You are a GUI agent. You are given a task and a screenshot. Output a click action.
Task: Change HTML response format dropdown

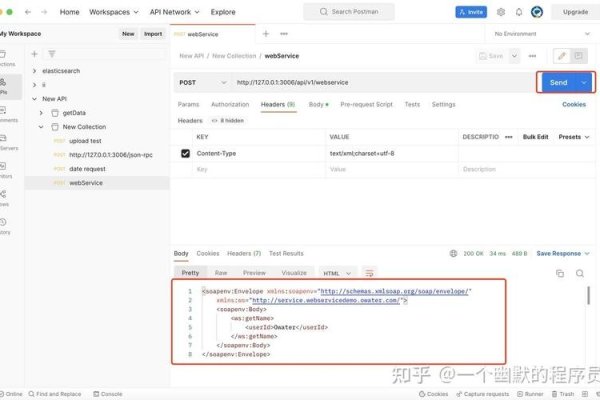tap(337, 273)
